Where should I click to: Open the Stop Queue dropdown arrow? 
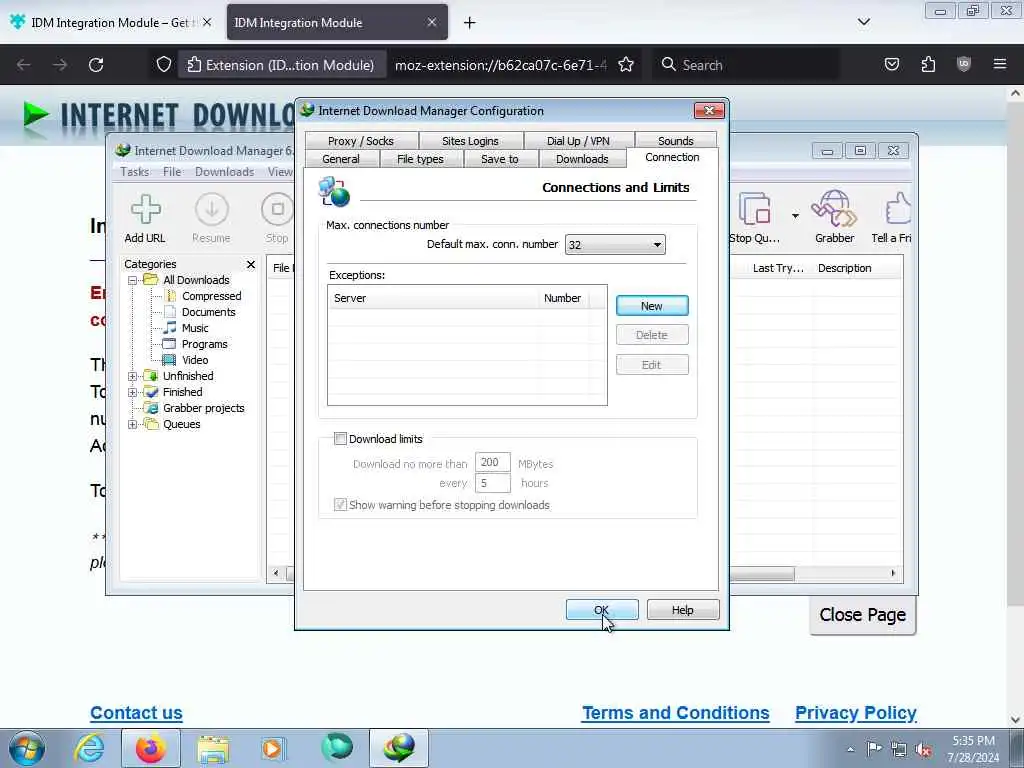point(795,216)
